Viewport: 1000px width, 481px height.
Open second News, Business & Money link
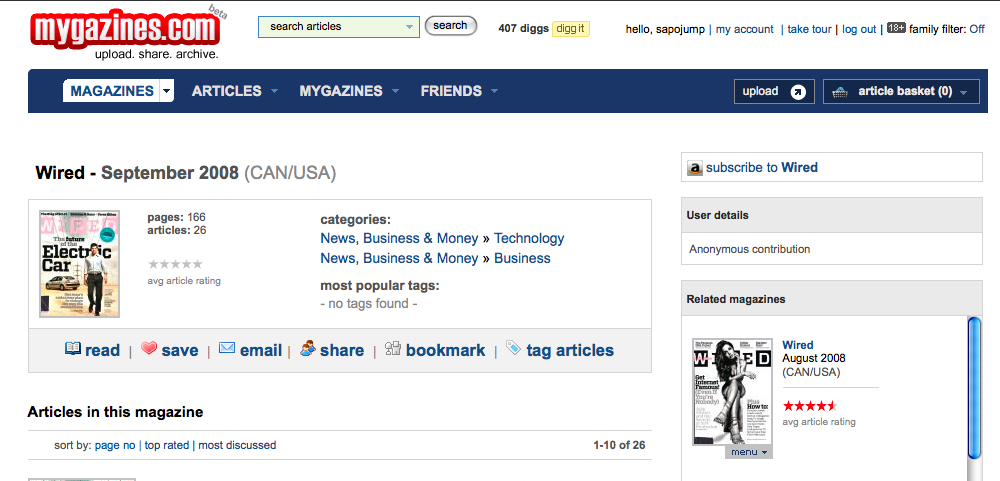pos(399,258)
